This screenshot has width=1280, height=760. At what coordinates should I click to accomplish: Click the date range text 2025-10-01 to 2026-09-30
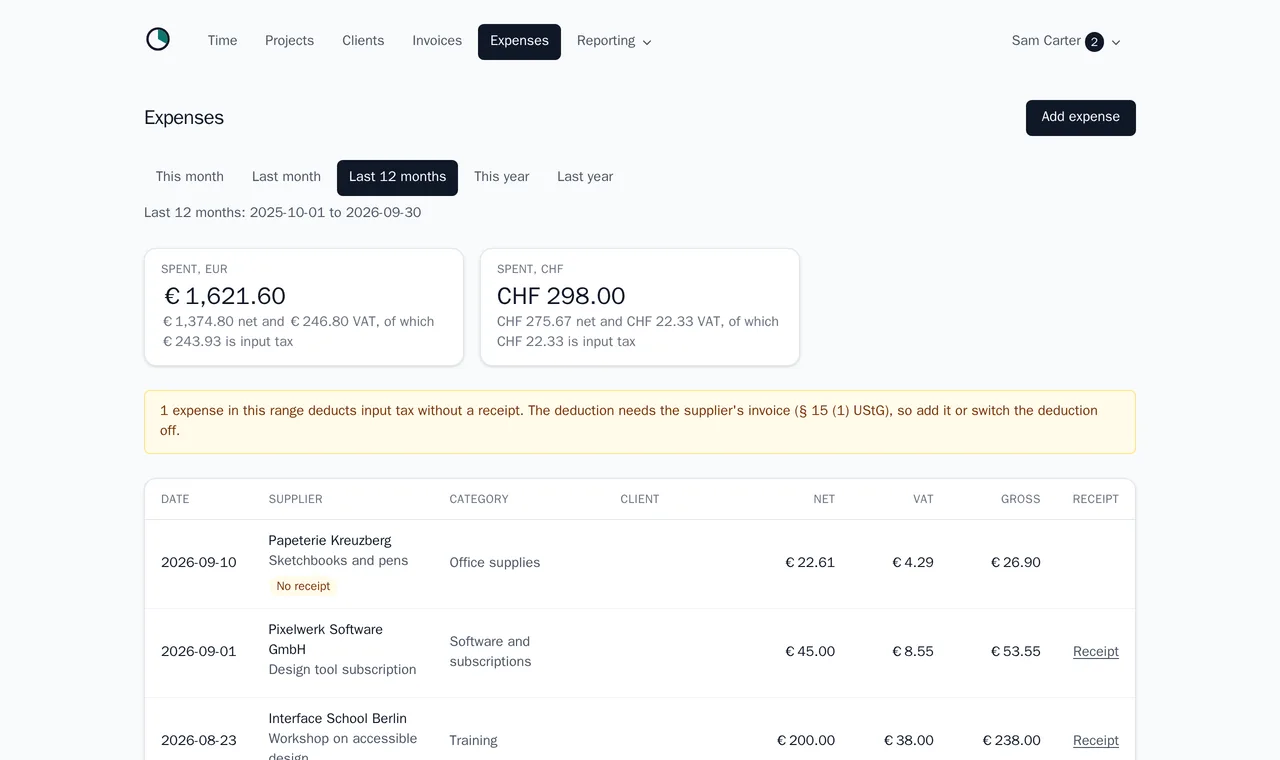pos(335,213)
